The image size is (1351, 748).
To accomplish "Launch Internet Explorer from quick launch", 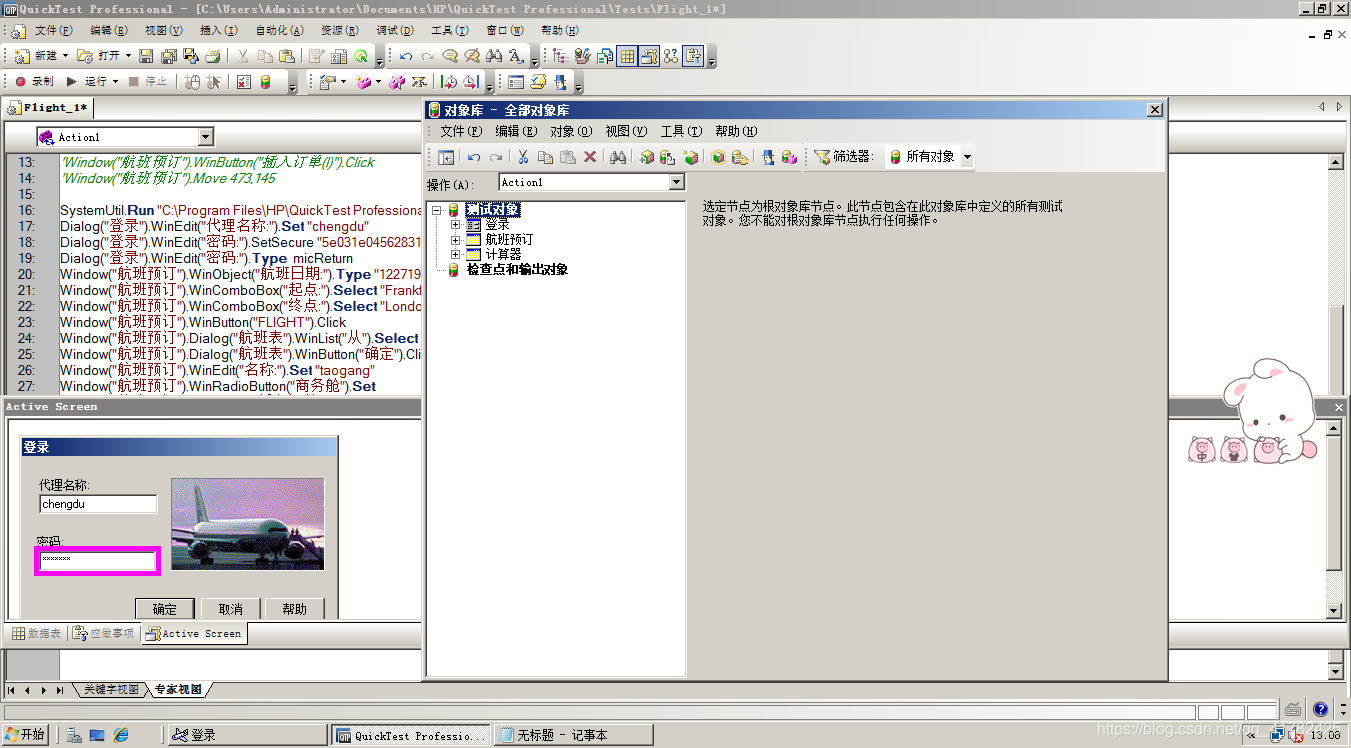I will [121, 735].
